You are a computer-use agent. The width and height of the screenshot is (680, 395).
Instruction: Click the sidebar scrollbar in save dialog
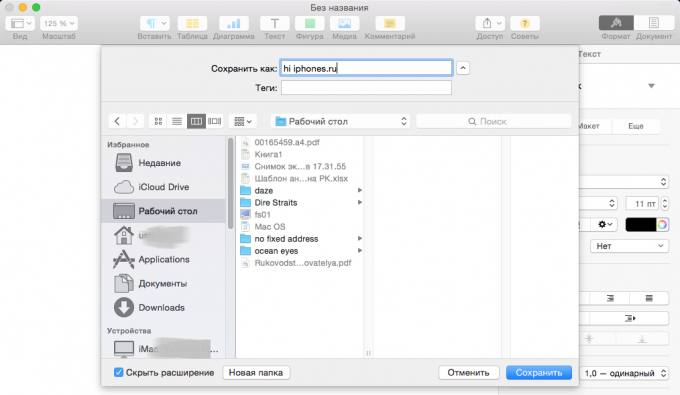pyautogui.click(x=230, y=183)
